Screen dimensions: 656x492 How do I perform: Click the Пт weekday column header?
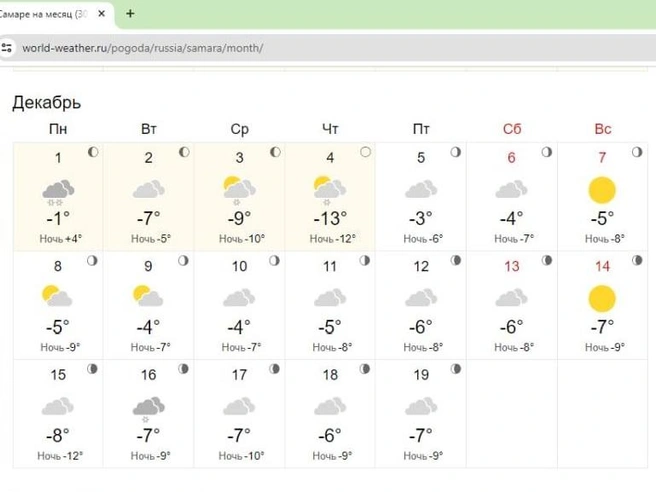pyautogui.click(x=421, y=129)
